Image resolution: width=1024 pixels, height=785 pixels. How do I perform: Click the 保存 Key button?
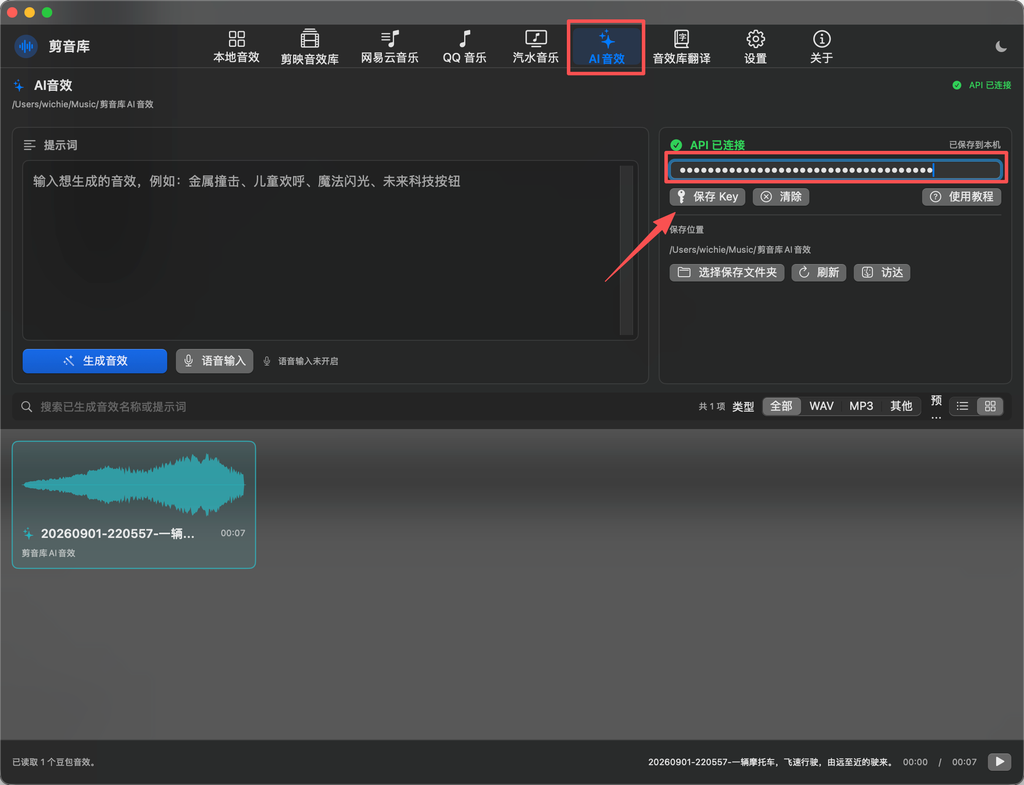coord(707,197)
